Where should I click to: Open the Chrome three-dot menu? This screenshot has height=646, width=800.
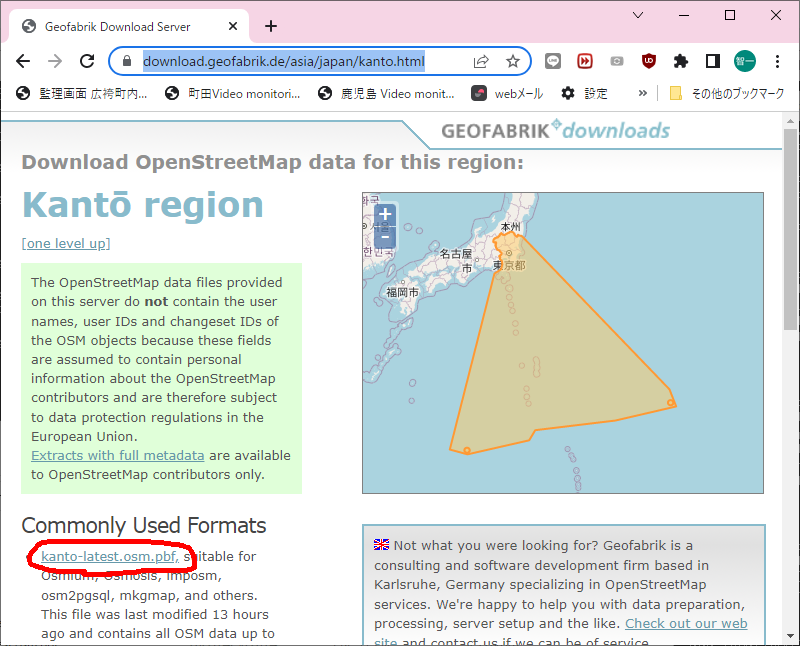(777, 61)
